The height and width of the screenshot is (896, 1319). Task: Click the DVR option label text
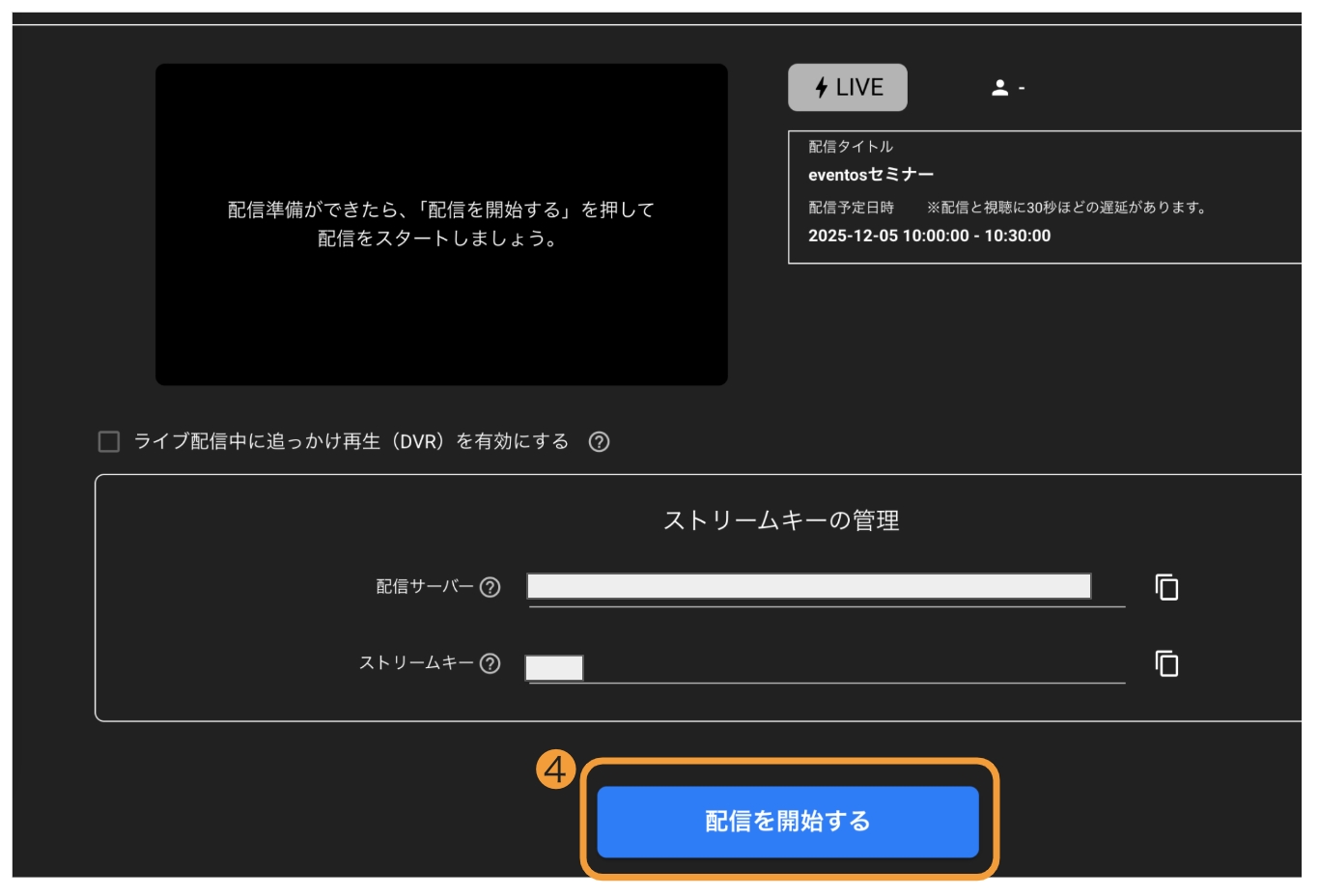click(x=351, y=441)
